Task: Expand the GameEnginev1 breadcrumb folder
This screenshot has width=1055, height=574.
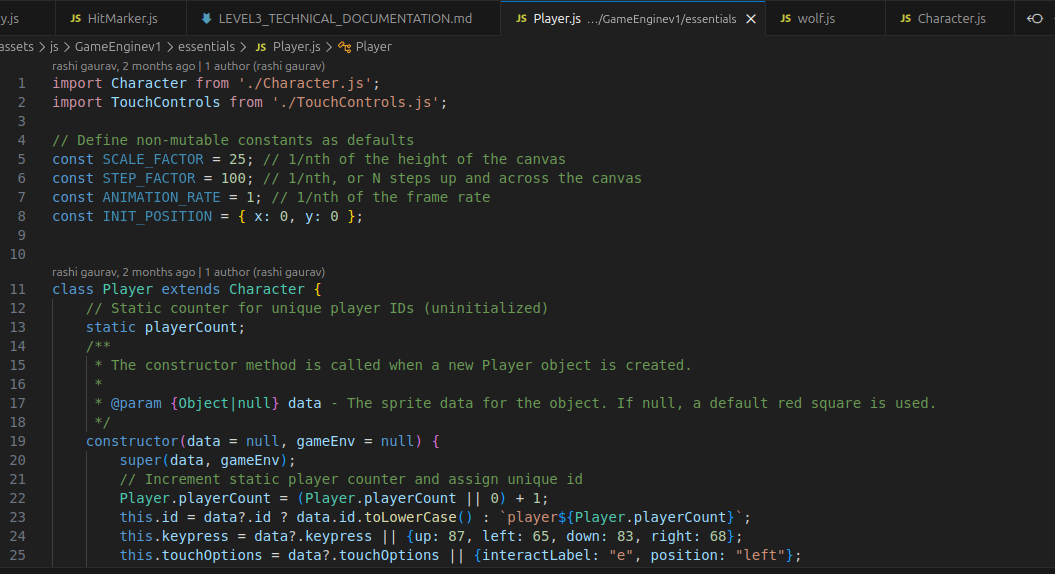Action: pyautogui.click(x=118, y=46)
